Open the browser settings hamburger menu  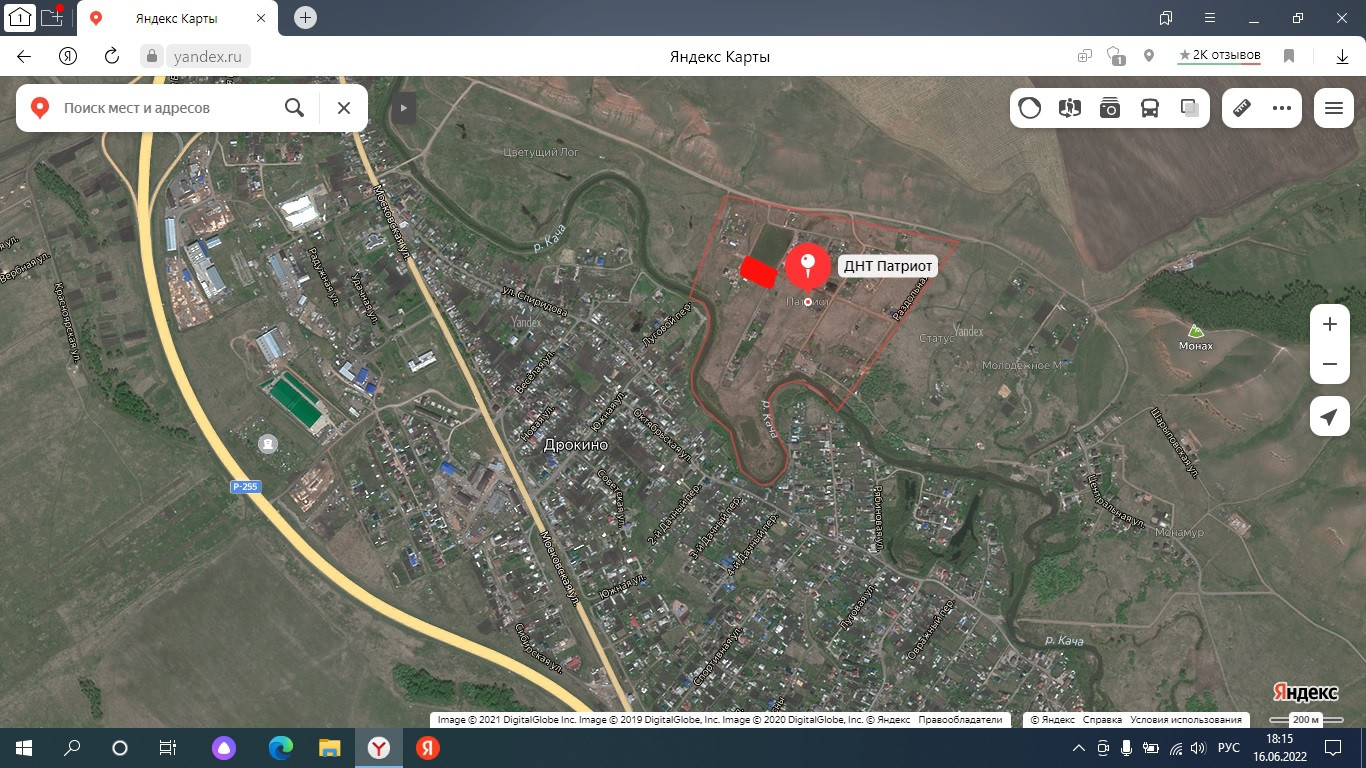pos(1210,18)
